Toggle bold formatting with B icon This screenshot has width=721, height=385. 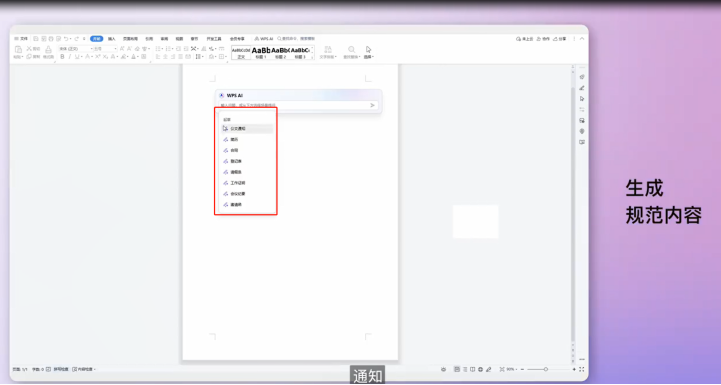(63, 57)
